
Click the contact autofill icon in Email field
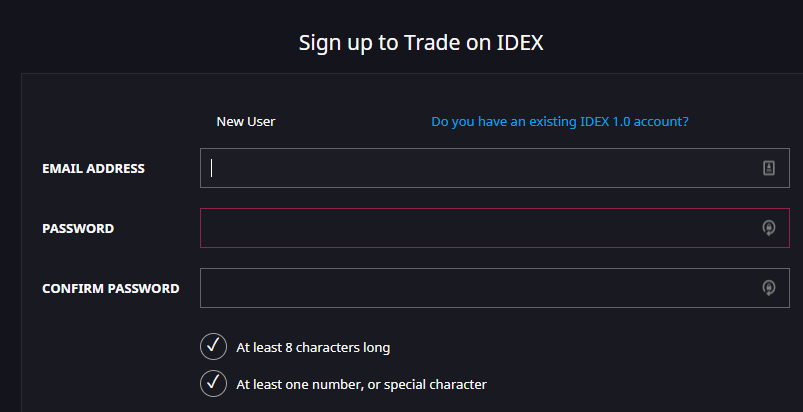tap(768, 168)
